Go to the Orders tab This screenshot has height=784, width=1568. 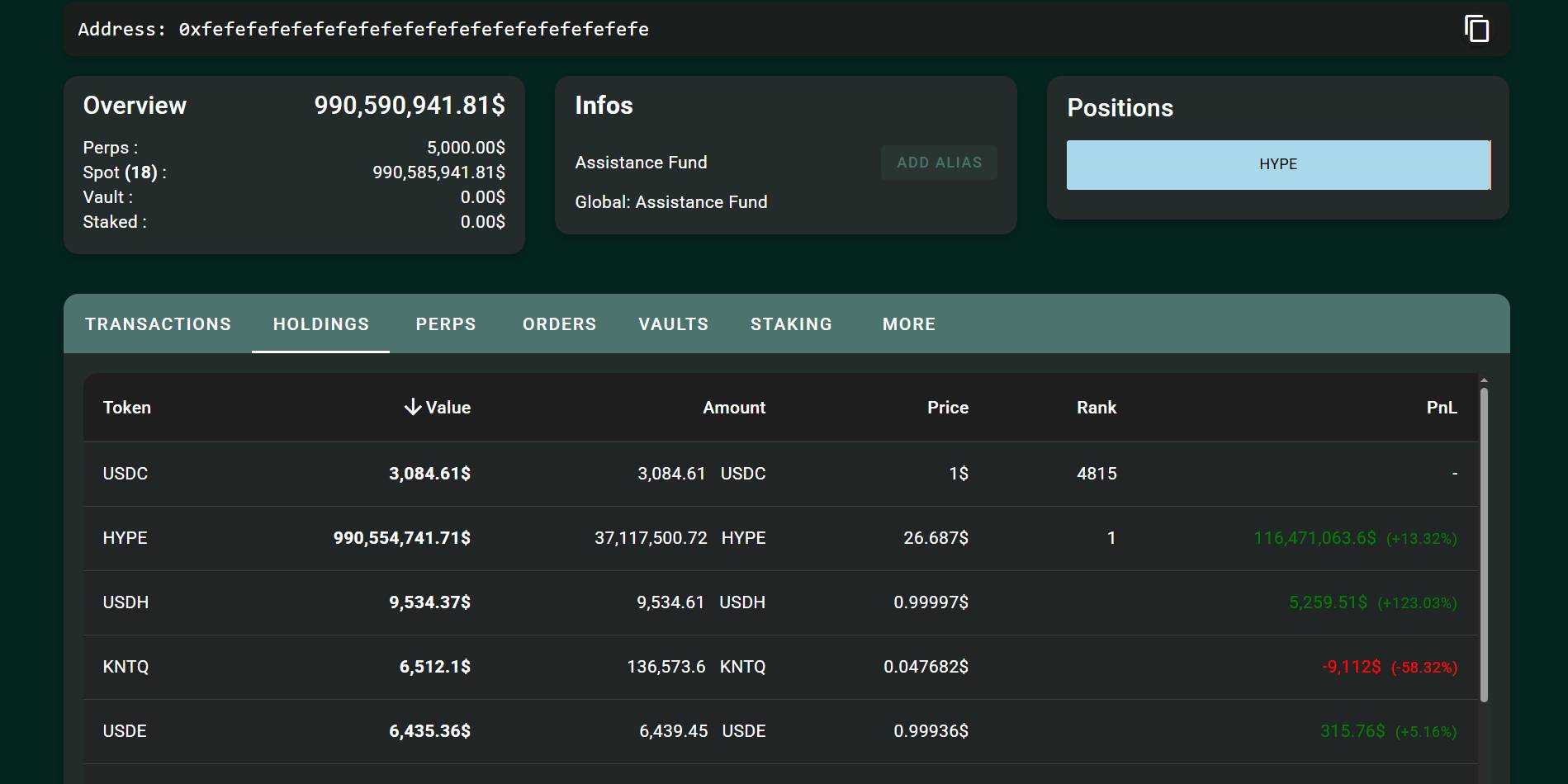tap(559, 324)
